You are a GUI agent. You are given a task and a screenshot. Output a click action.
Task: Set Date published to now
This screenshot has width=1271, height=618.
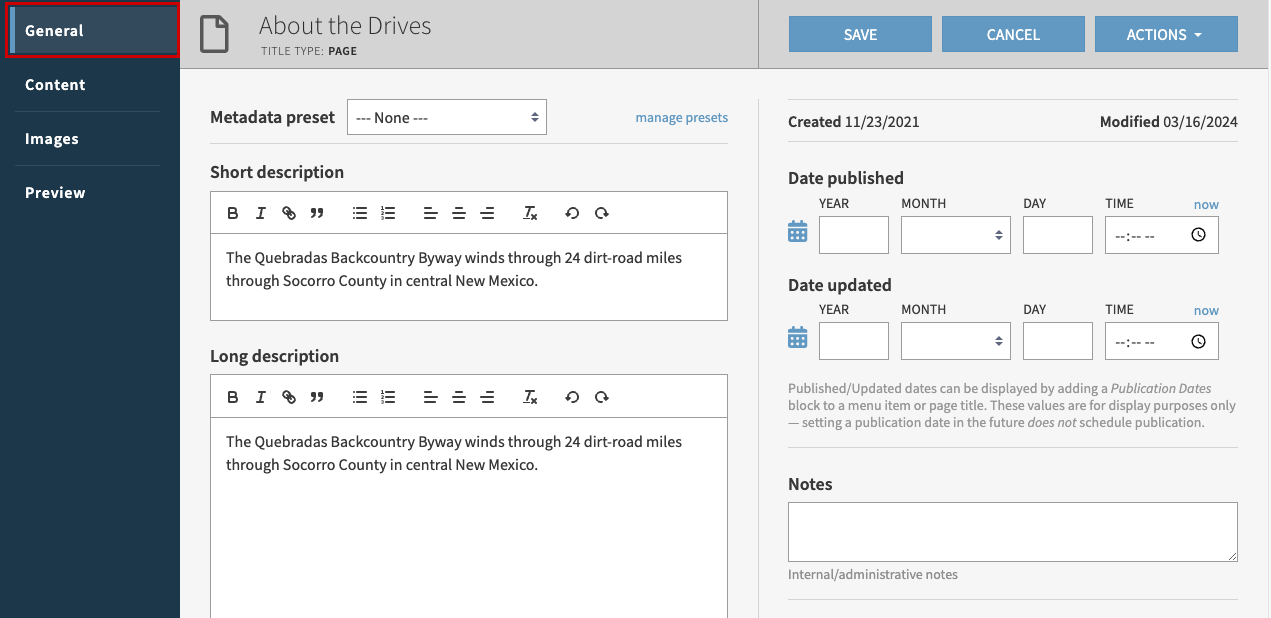point(1206,204)
